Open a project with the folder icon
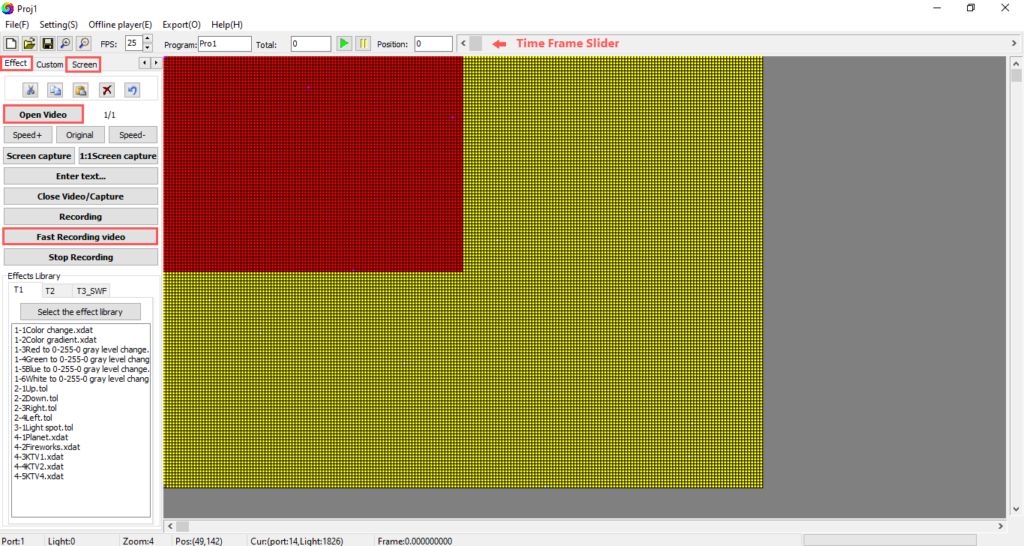Viewport: 1024px width, 546px height. click(29, 44)
